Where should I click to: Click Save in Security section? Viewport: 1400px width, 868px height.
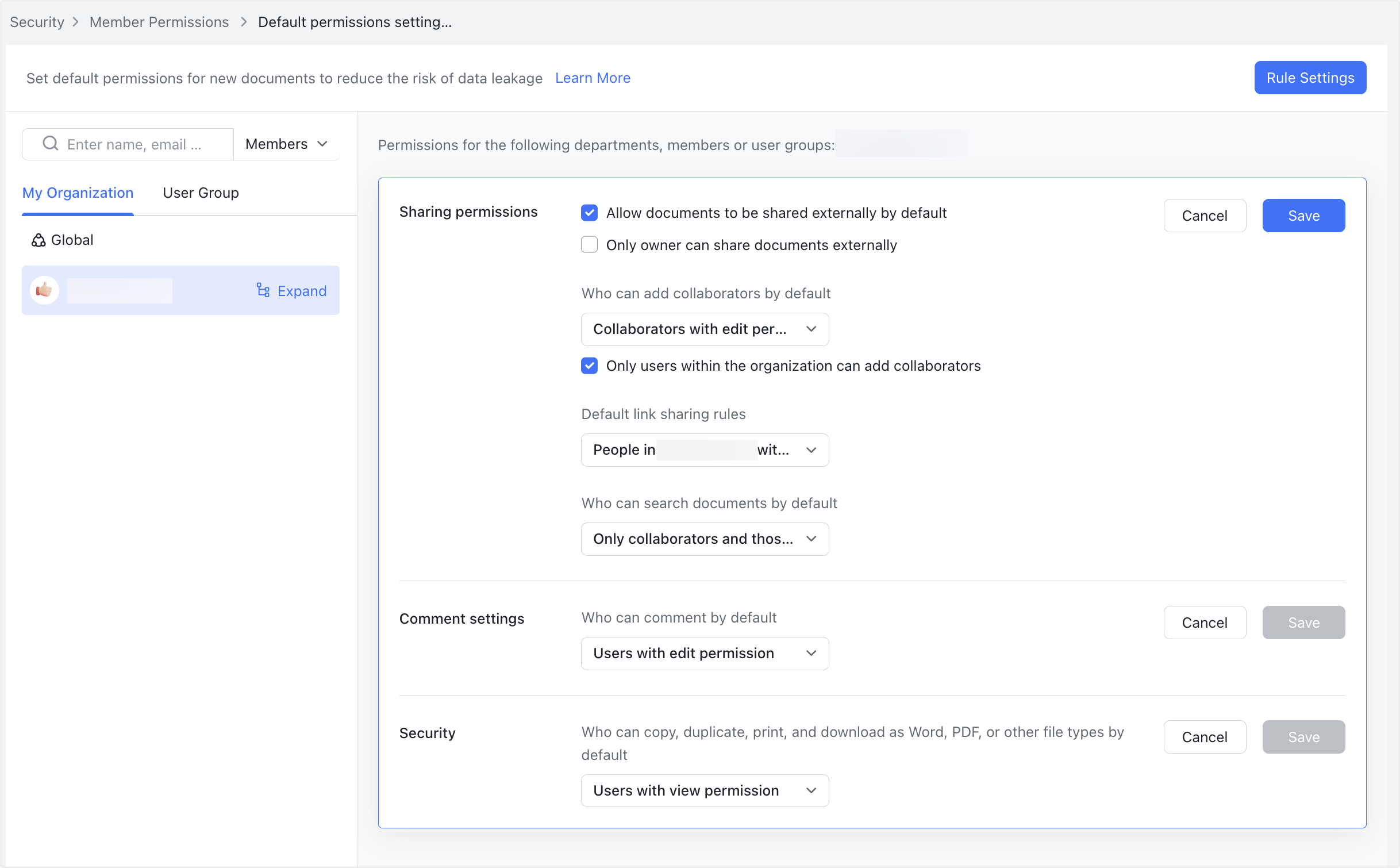coord(1303,737)
